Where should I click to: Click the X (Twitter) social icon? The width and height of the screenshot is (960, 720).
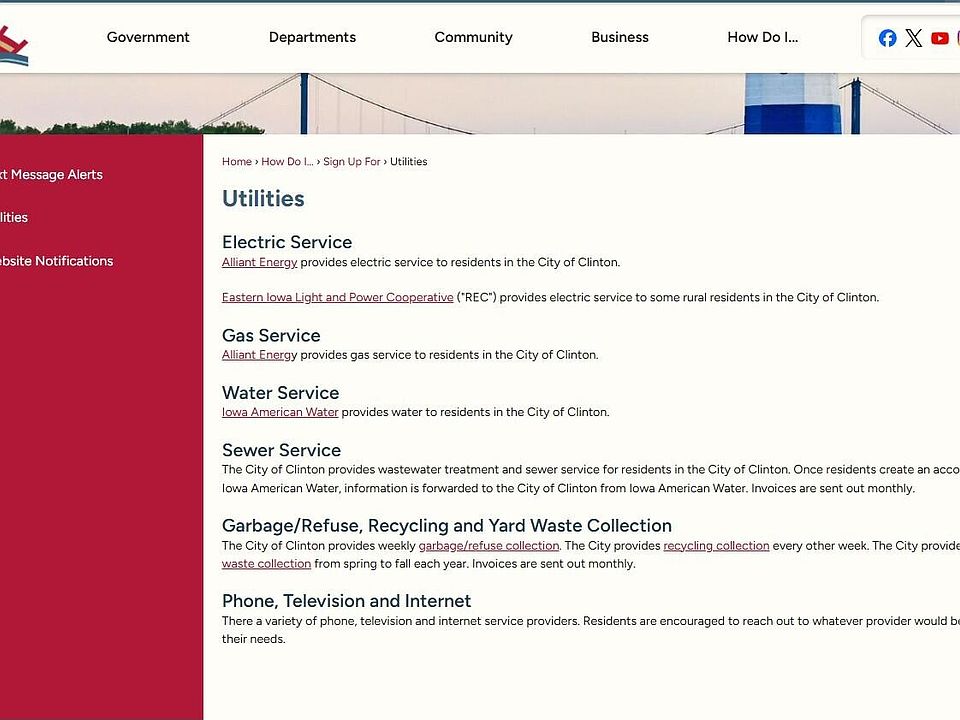(x=913, y=38)
